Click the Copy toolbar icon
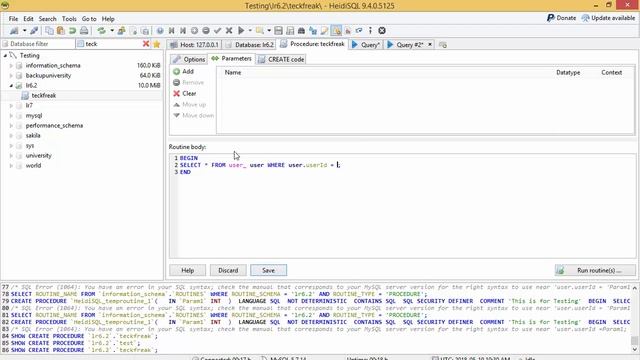 point(49,31)
